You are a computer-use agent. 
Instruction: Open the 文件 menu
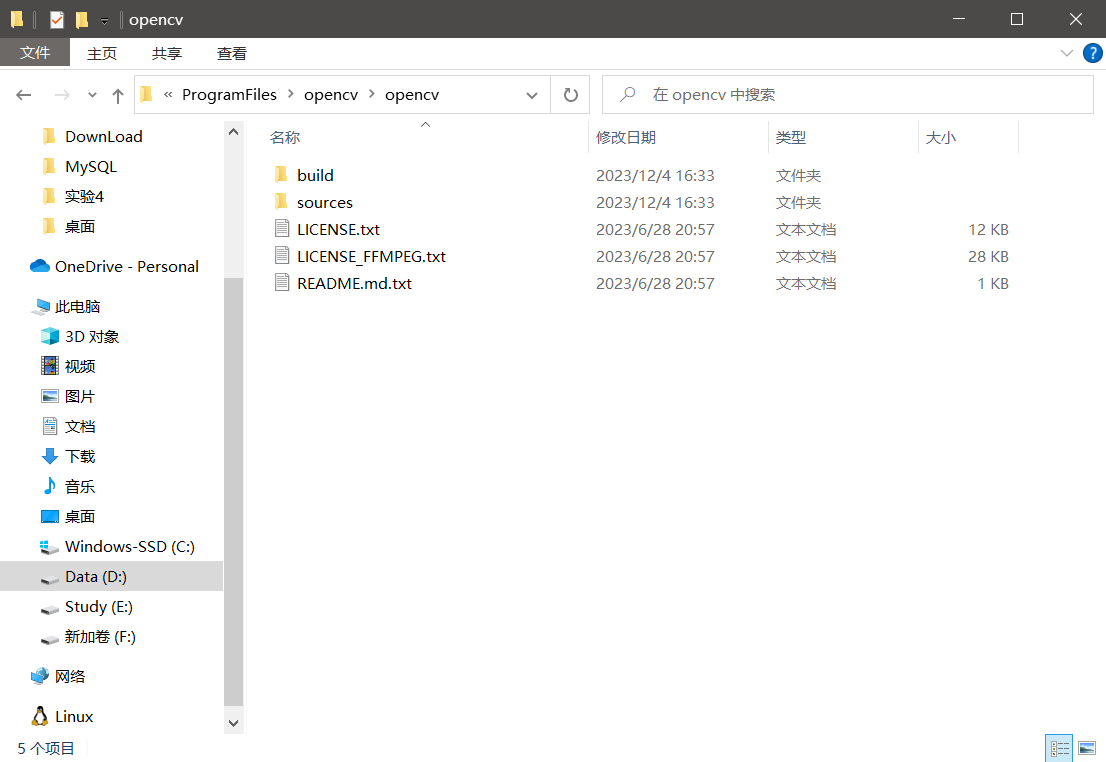click(x=35, y=53)
